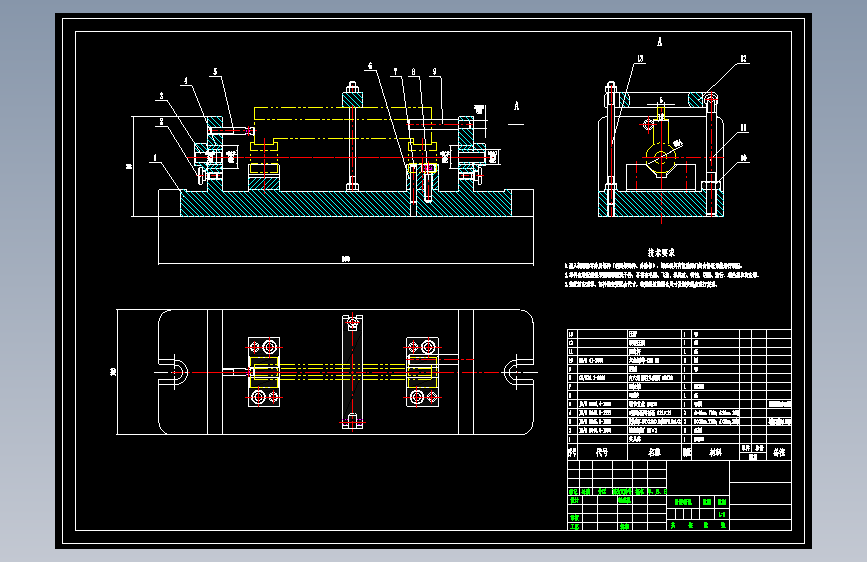This screenshot has height=562, width=867.
Task: Click the 名称 column header in parts list
Action: click(x=655, y=452)
